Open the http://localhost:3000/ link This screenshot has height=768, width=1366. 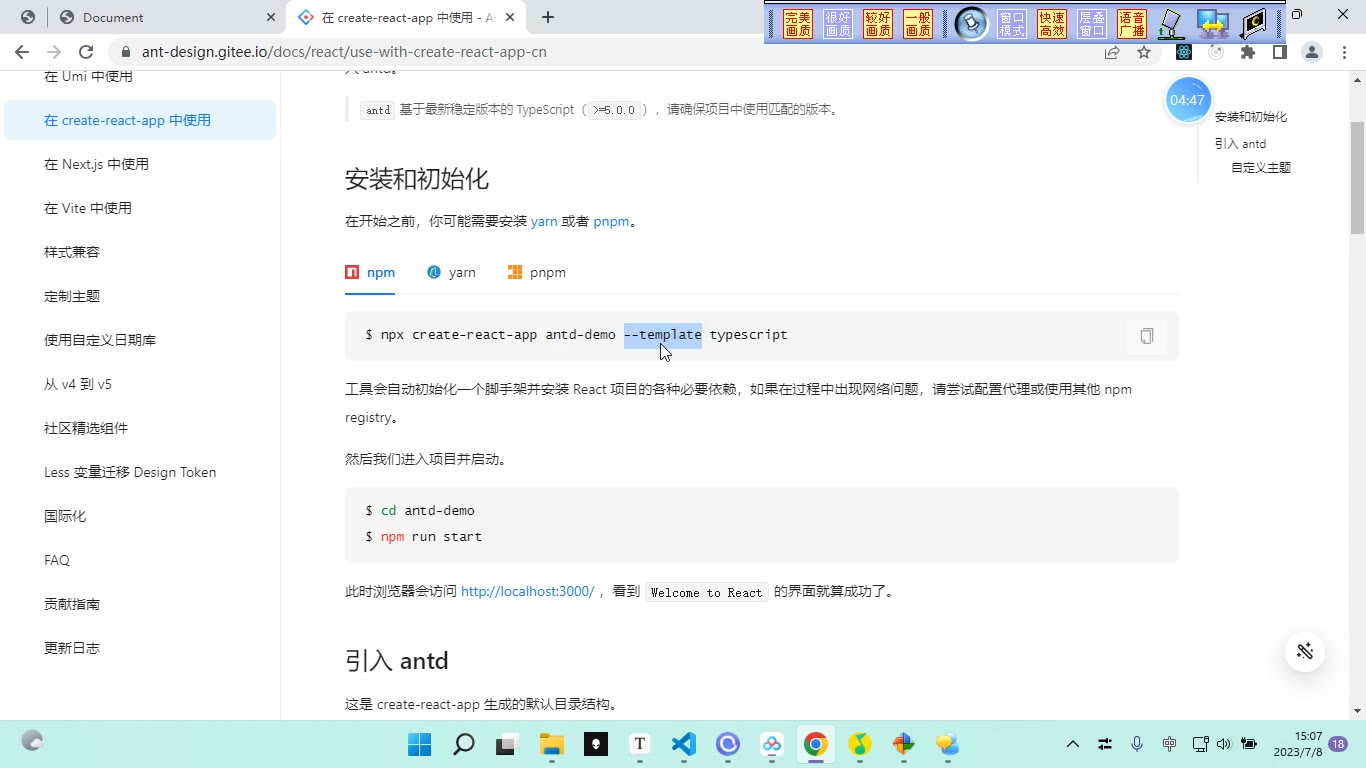pyautogui.click(x=528, y=591)
